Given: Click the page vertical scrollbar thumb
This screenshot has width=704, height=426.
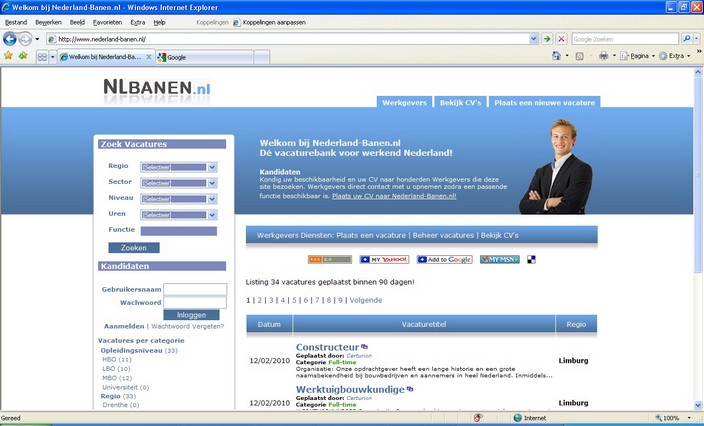Looking at the screenshot, I should 698,174.
